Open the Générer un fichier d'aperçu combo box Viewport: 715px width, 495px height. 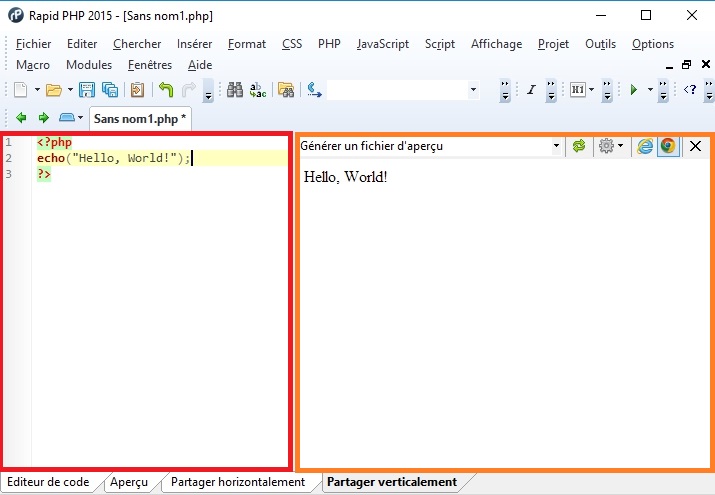430,146
